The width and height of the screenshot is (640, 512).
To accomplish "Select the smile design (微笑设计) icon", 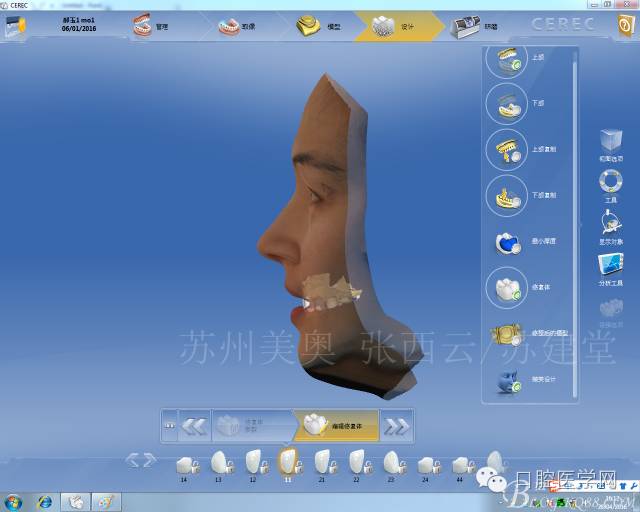I will coord(506,380).
